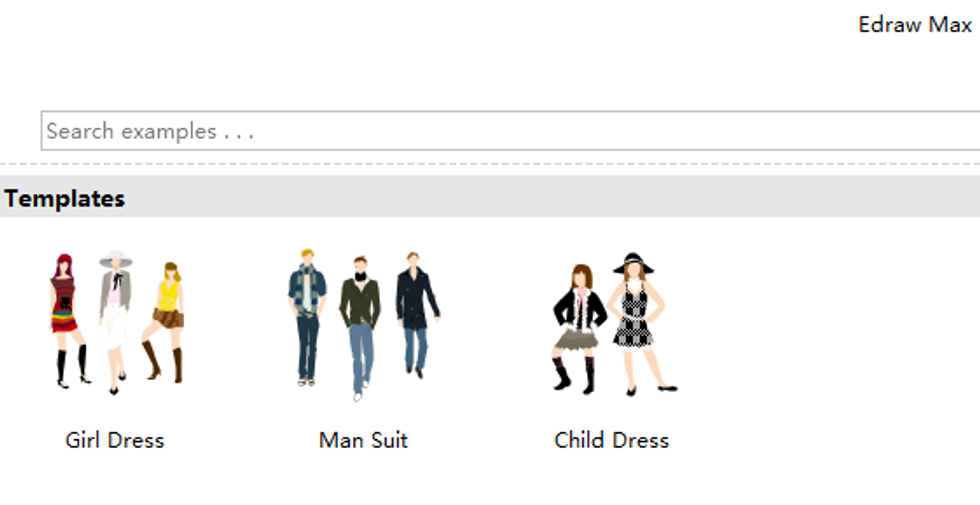Select the blonde girl in yellow top
This screenshot has width=980, height=505.
[x=165, y=321]
